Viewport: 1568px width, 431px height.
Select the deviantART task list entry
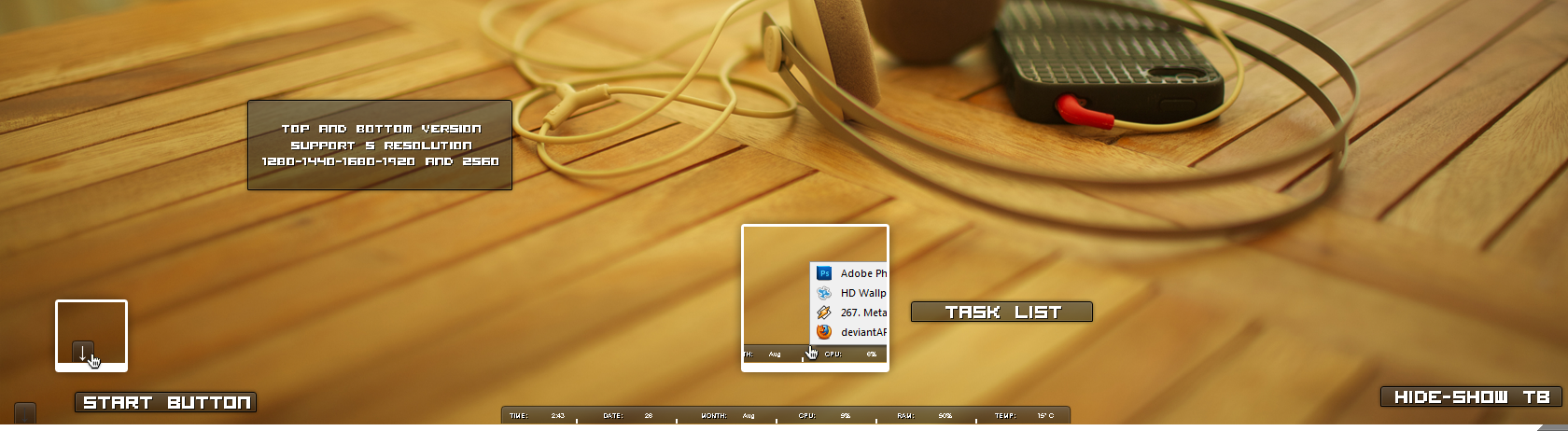click(863, 332)
